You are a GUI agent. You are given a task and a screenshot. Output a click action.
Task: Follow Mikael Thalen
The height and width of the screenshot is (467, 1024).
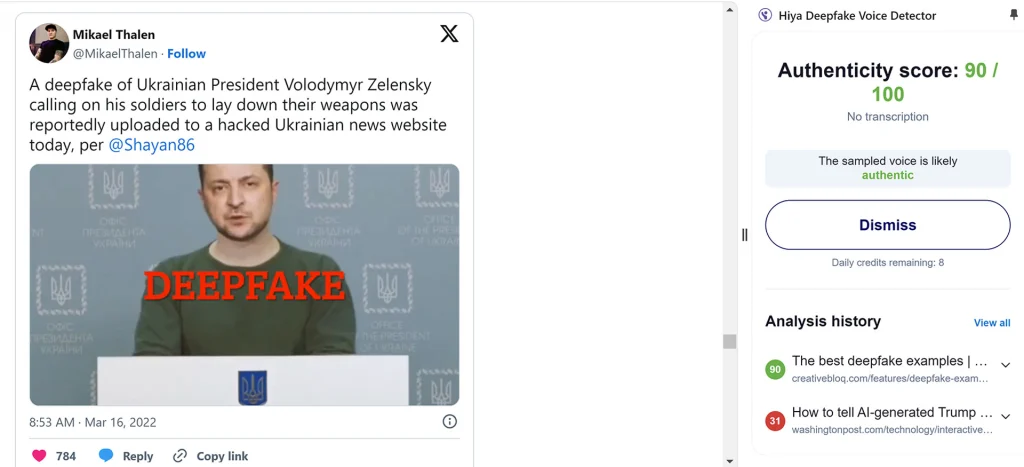tap(186, 54)
